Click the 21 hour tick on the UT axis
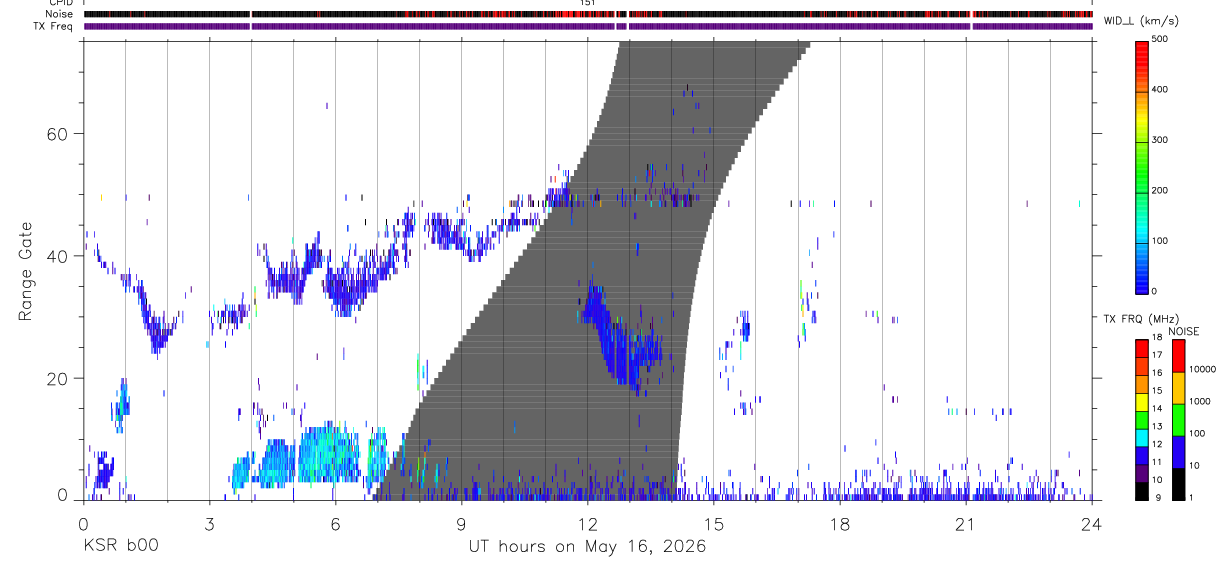Viewport: 1228px width, 567px height. (x=966, y=524)
